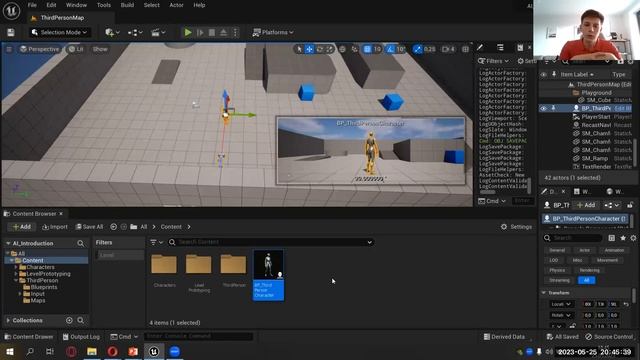The width and height of the screenshot is (640, 360).
Task: Select the Rotate tool in viewport
Action: point(320,49)
